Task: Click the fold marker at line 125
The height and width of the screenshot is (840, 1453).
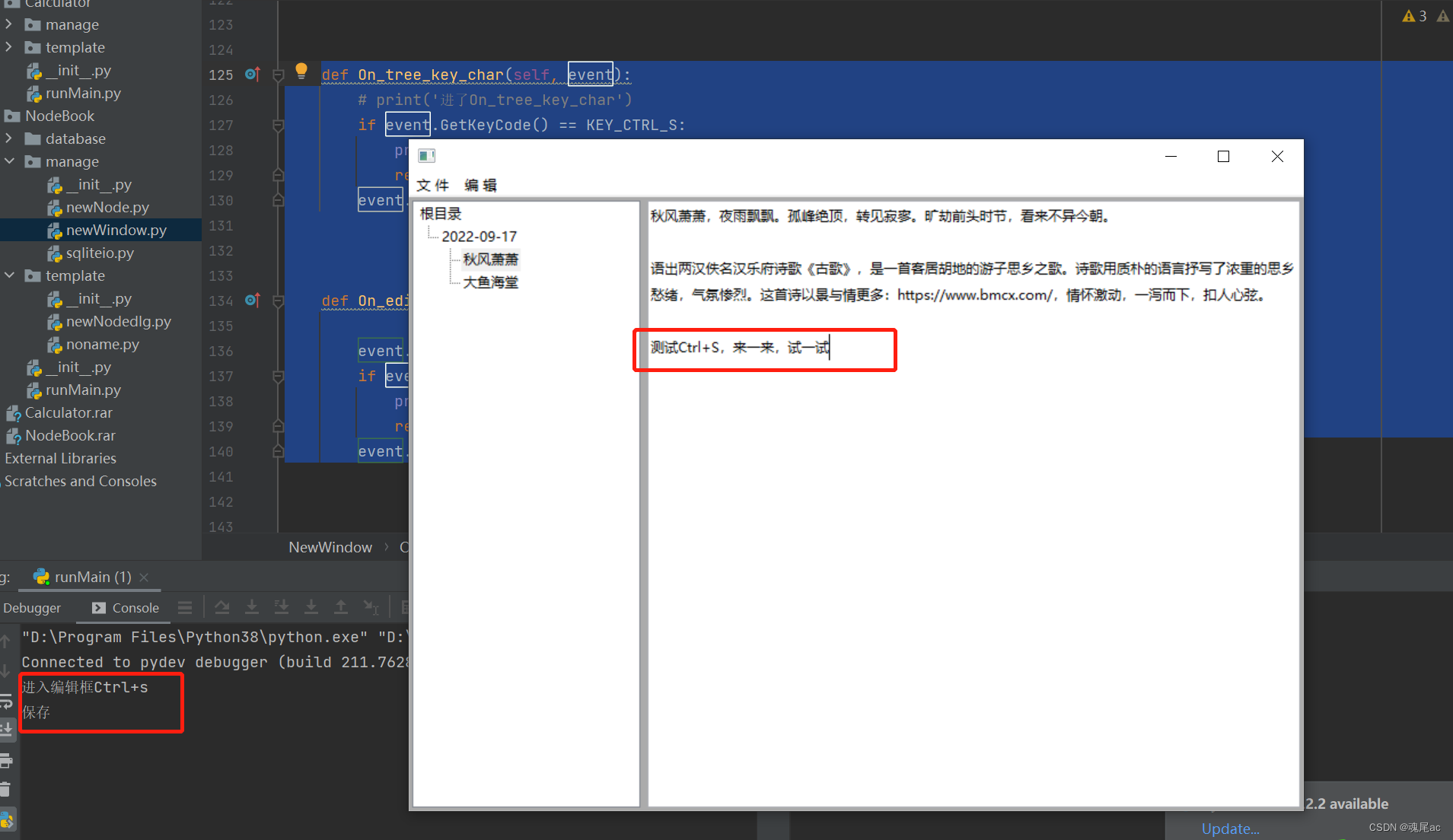Action: (279, 75)
